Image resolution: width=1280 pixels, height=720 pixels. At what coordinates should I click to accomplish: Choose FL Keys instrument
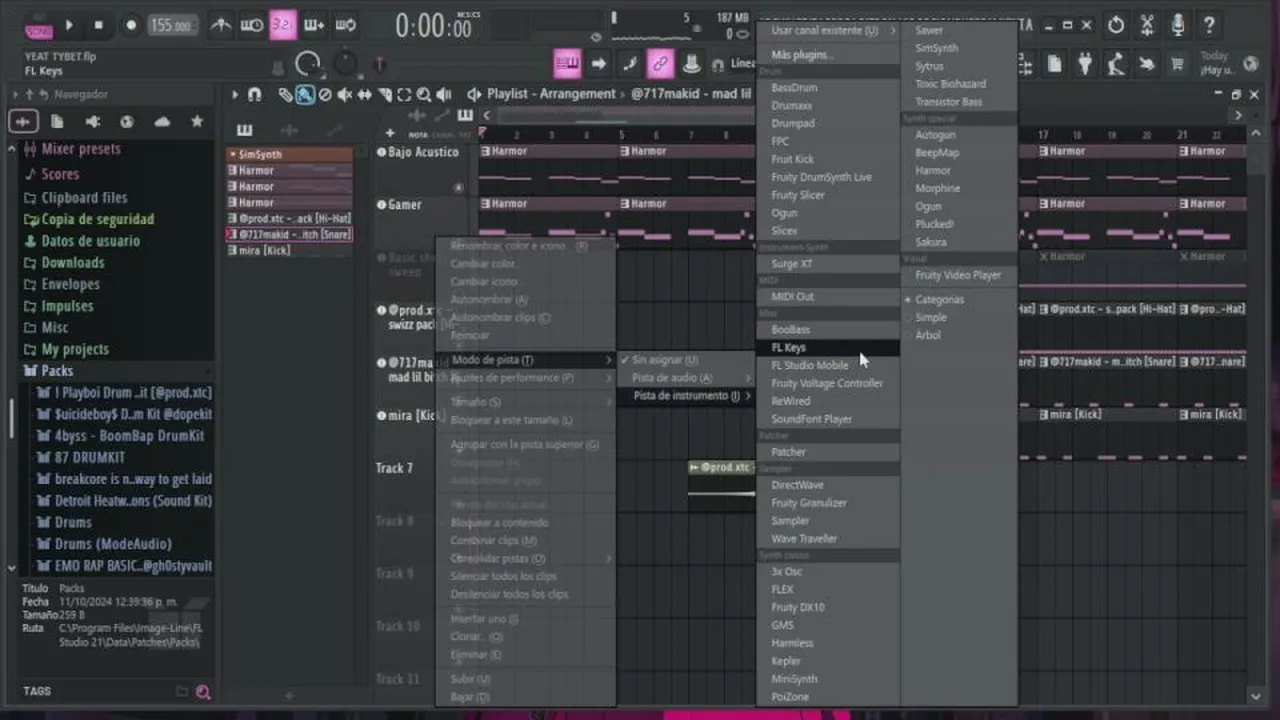click(x=829, y=348)
